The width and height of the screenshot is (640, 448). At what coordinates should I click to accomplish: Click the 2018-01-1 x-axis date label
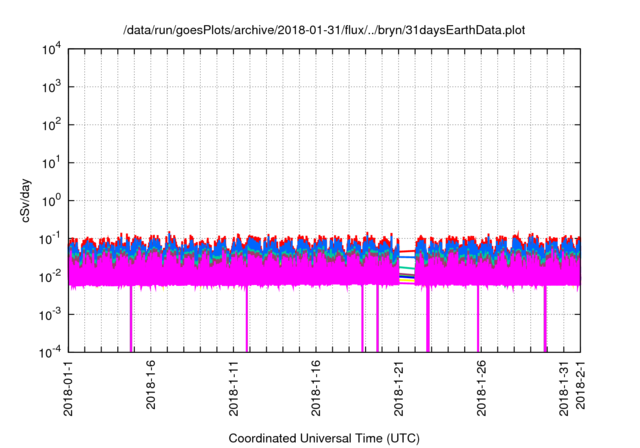point(68,388)
